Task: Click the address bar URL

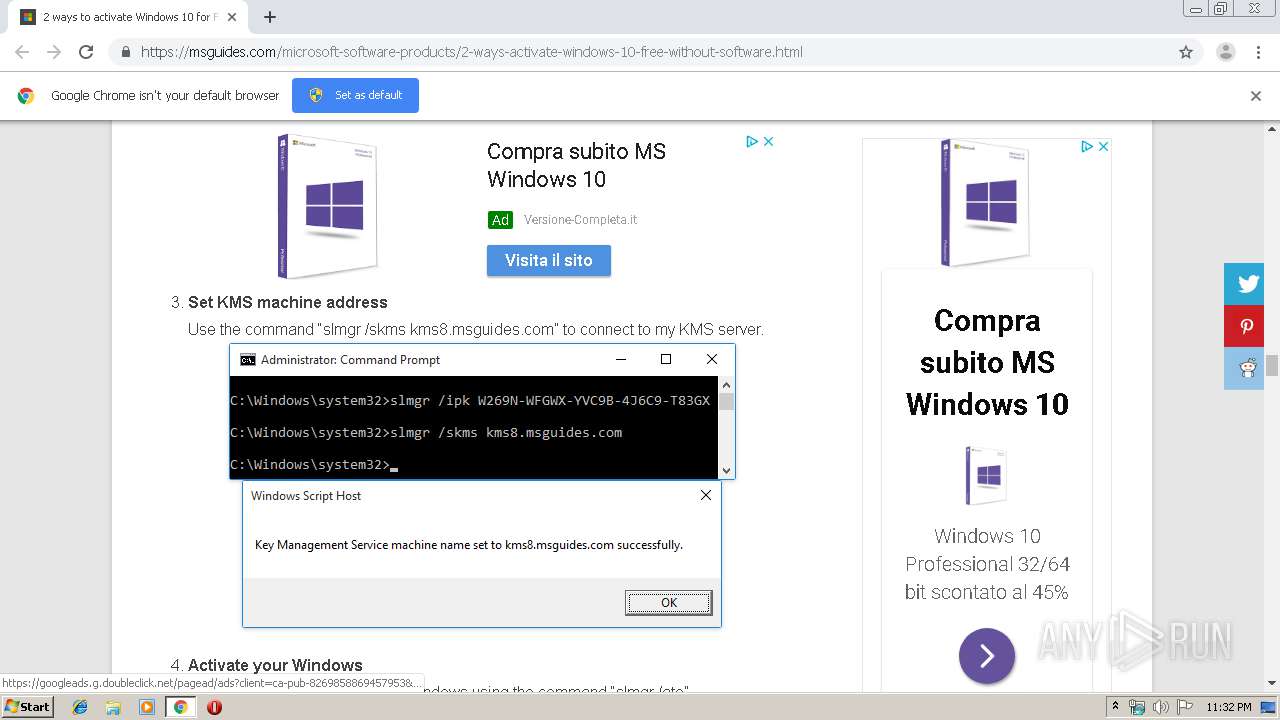Action: pos(471,52)
